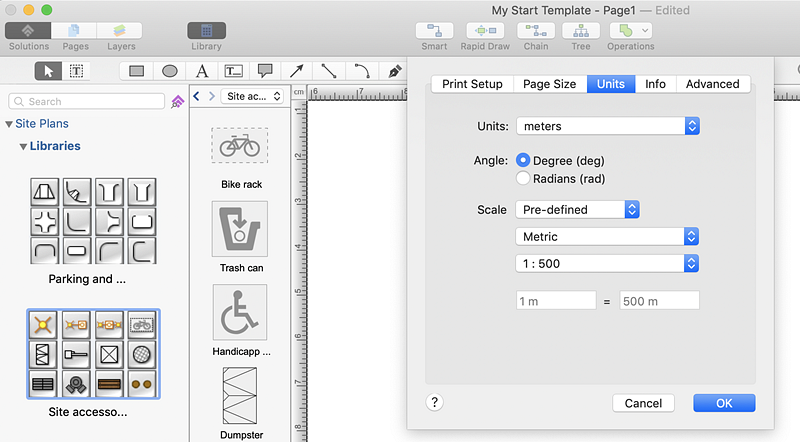Select Degree angle option
Viewport: 800px width, 442px height.
coord(523,160)
